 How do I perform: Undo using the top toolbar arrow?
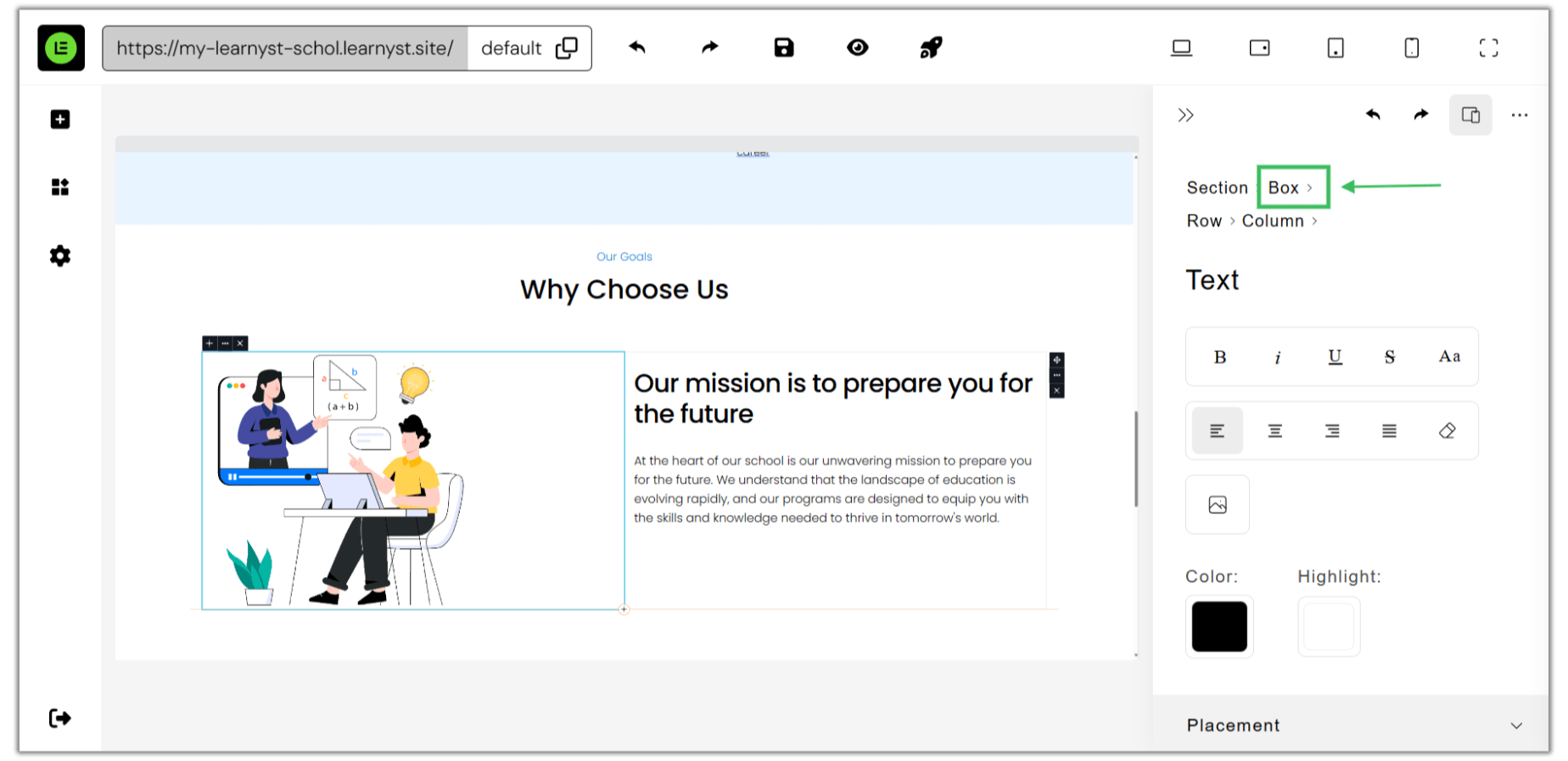click(637, 48)
